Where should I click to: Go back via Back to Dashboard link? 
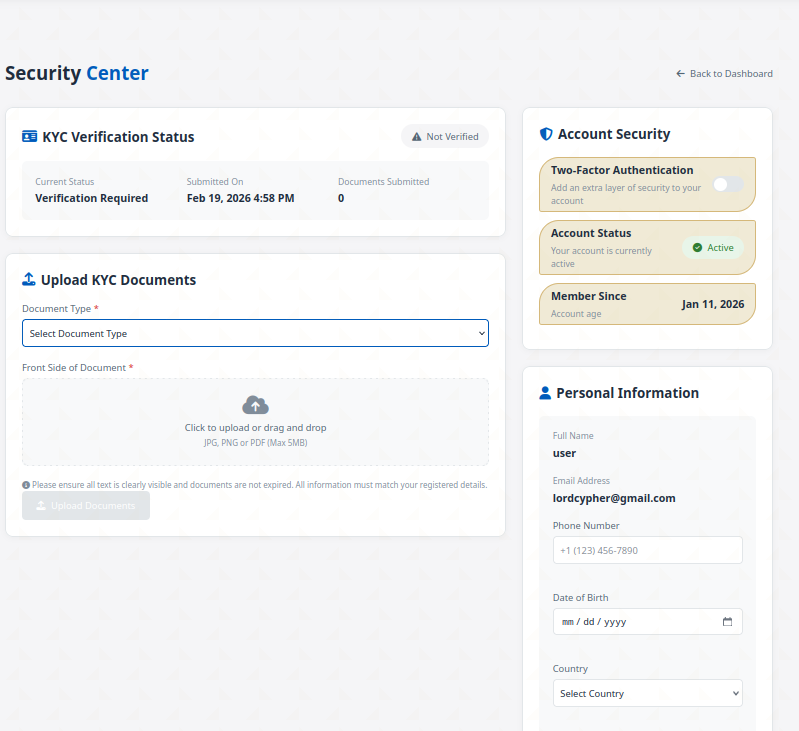coord(724,74)
